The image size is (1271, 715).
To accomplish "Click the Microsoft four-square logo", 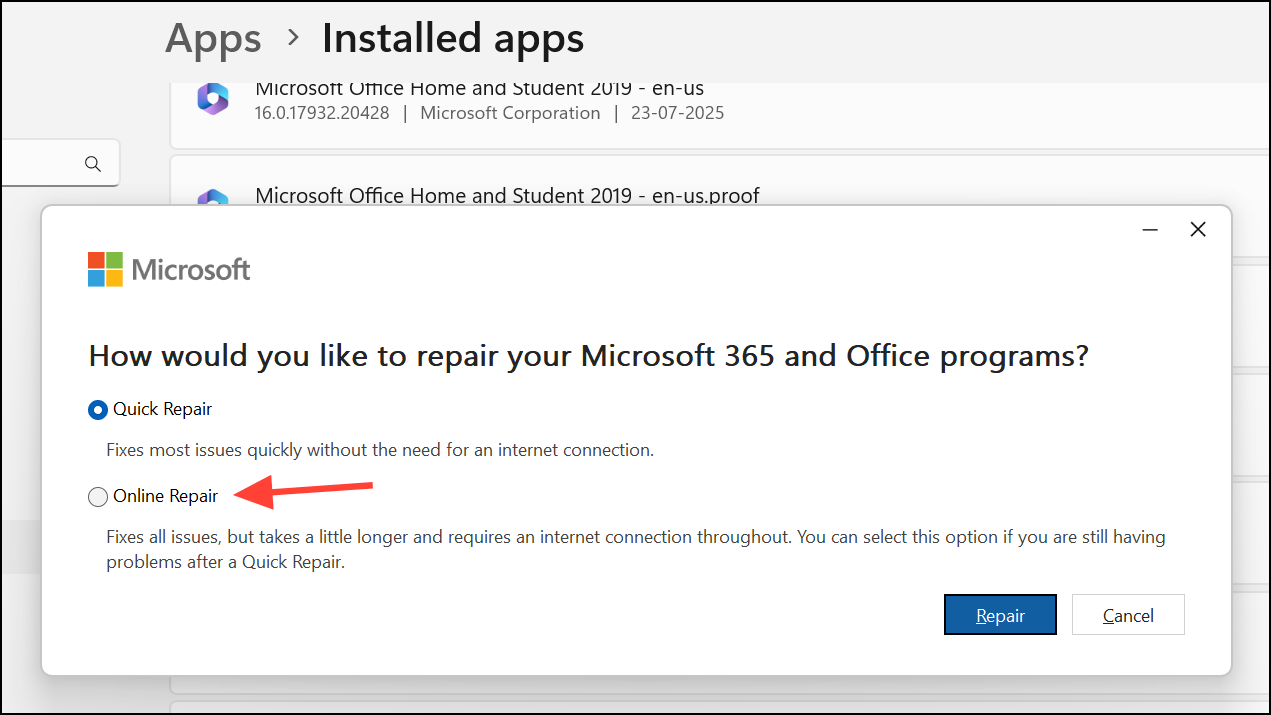I will click(x=104, y=268).
